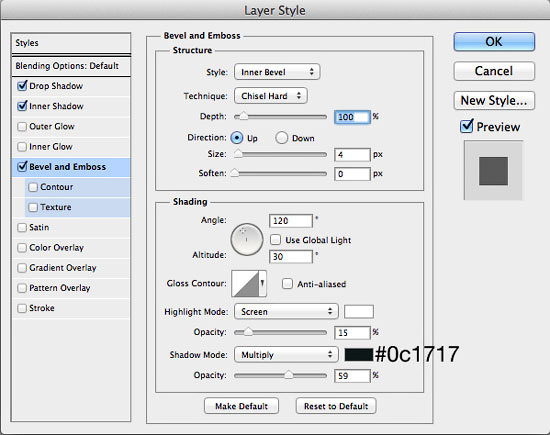Click the white highlight color swatch

coord(359,312)
